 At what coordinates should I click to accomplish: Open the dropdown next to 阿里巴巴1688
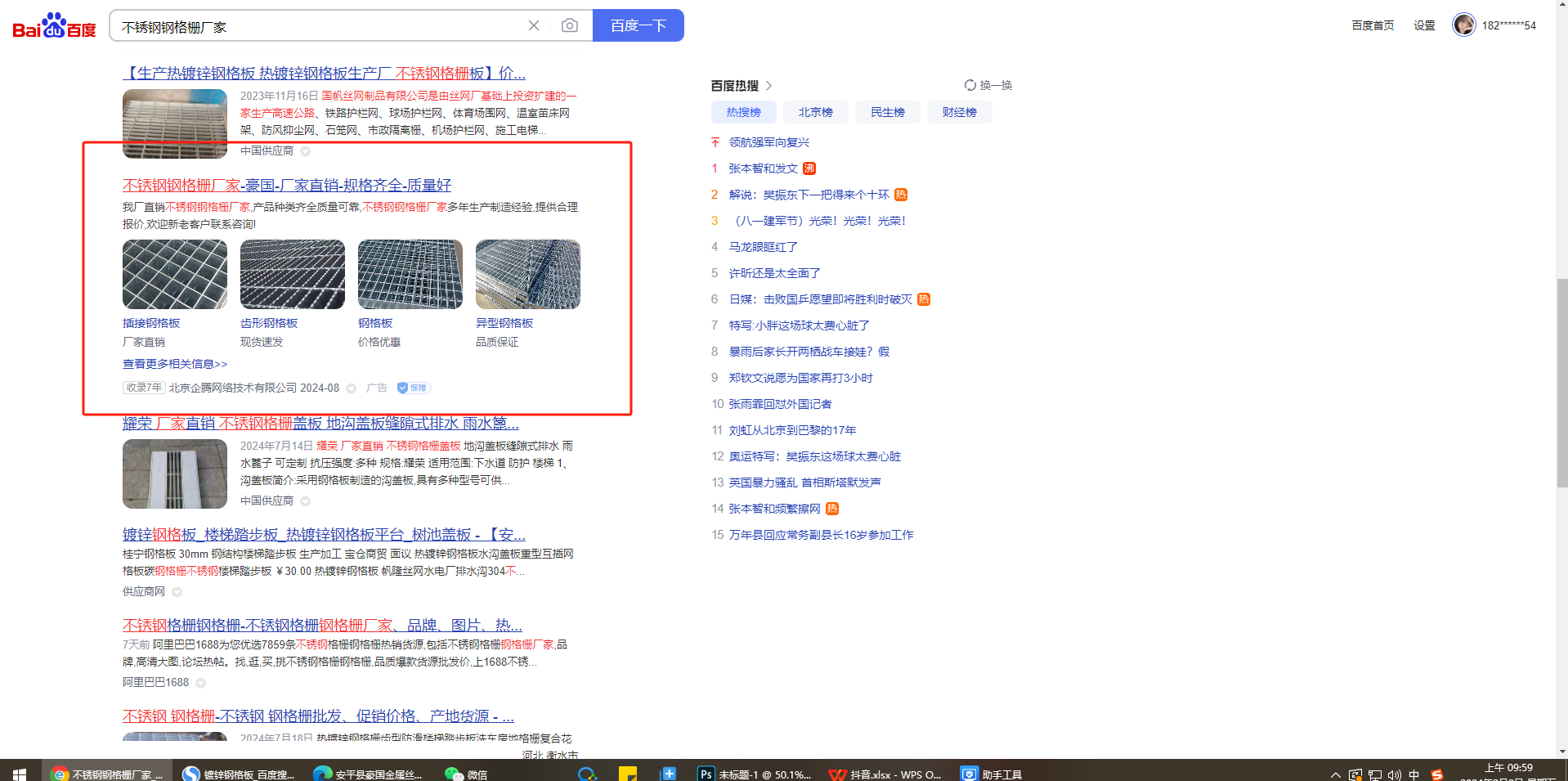[x=200, y=682]
